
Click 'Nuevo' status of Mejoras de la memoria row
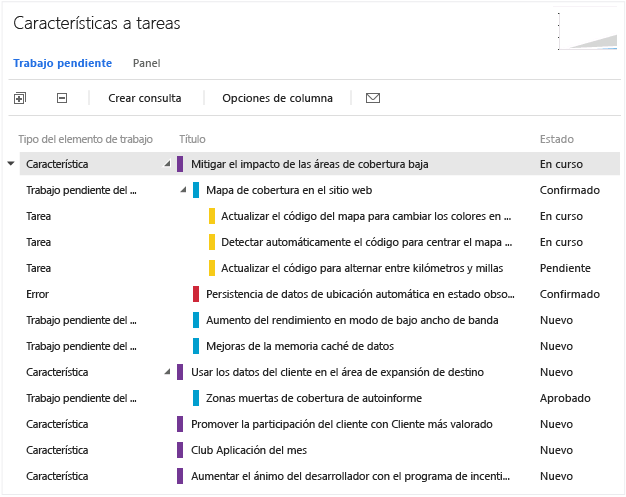tap(556, 346)
